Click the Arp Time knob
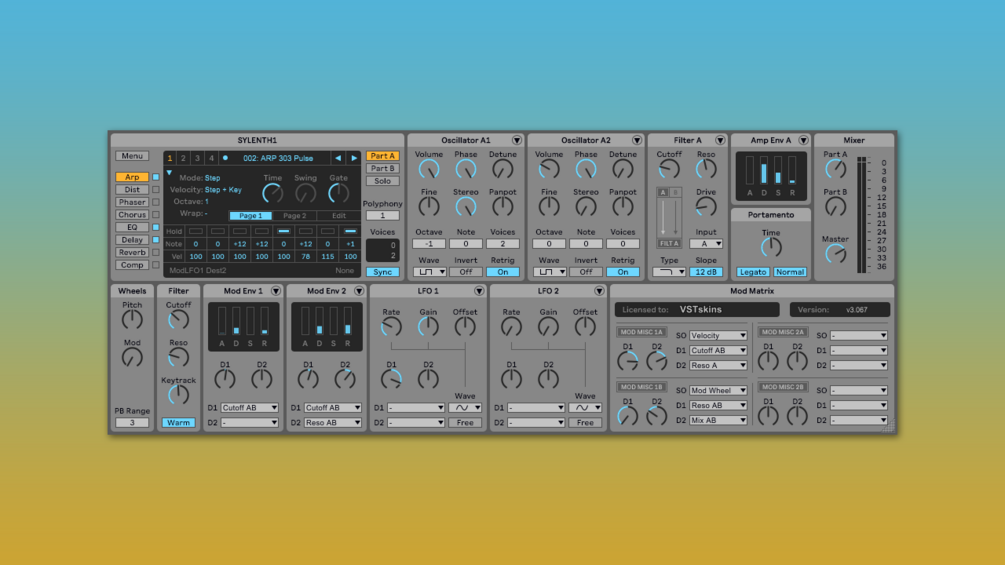This screenshot has width=1005, height=565. point(272,193)
